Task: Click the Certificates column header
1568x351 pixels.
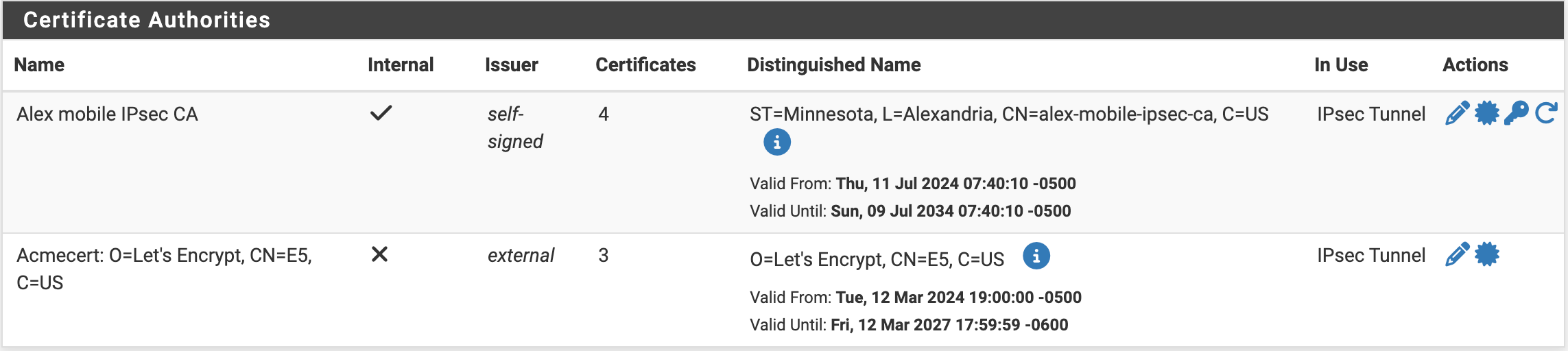Action: coord(645,65)
